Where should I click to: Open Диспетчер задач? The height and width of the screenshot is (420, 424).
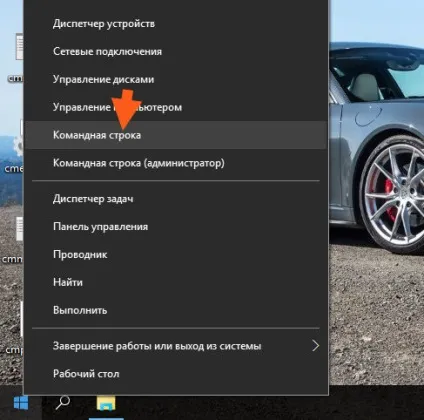(176, 199)
